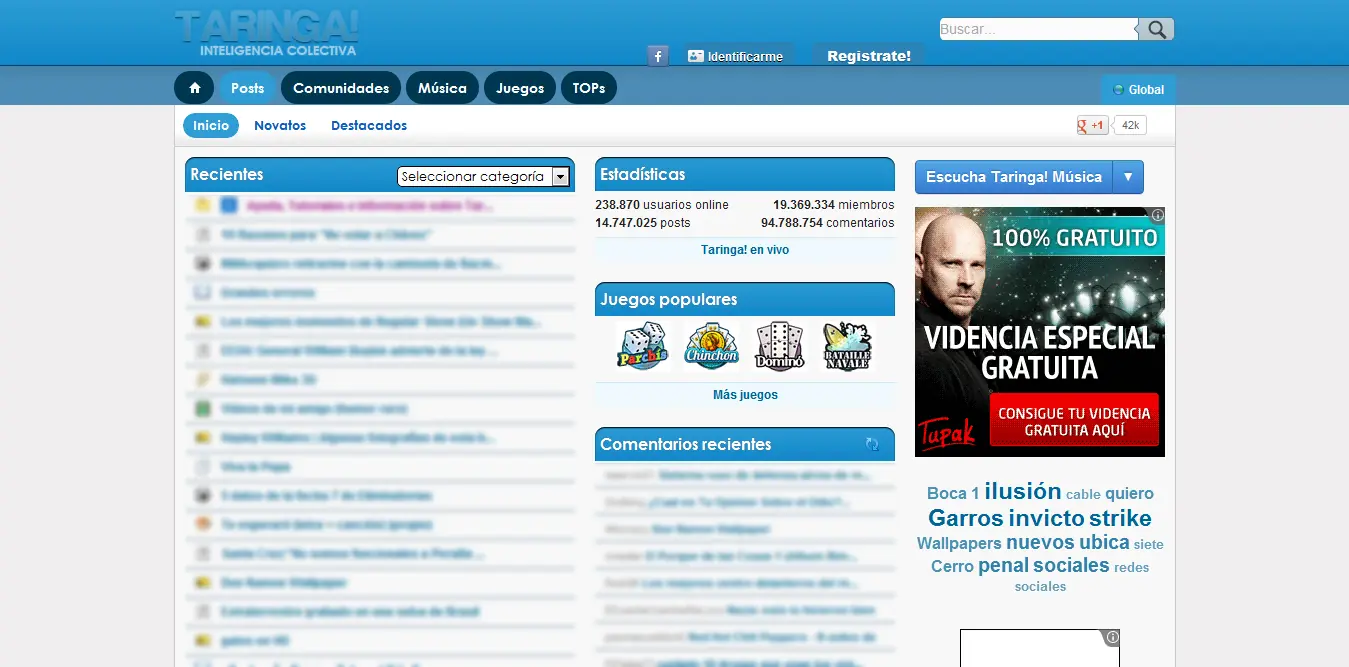Click the 'redes' tag
1349x667 pixels.
pyautogui.click(x=1131, y=567)
